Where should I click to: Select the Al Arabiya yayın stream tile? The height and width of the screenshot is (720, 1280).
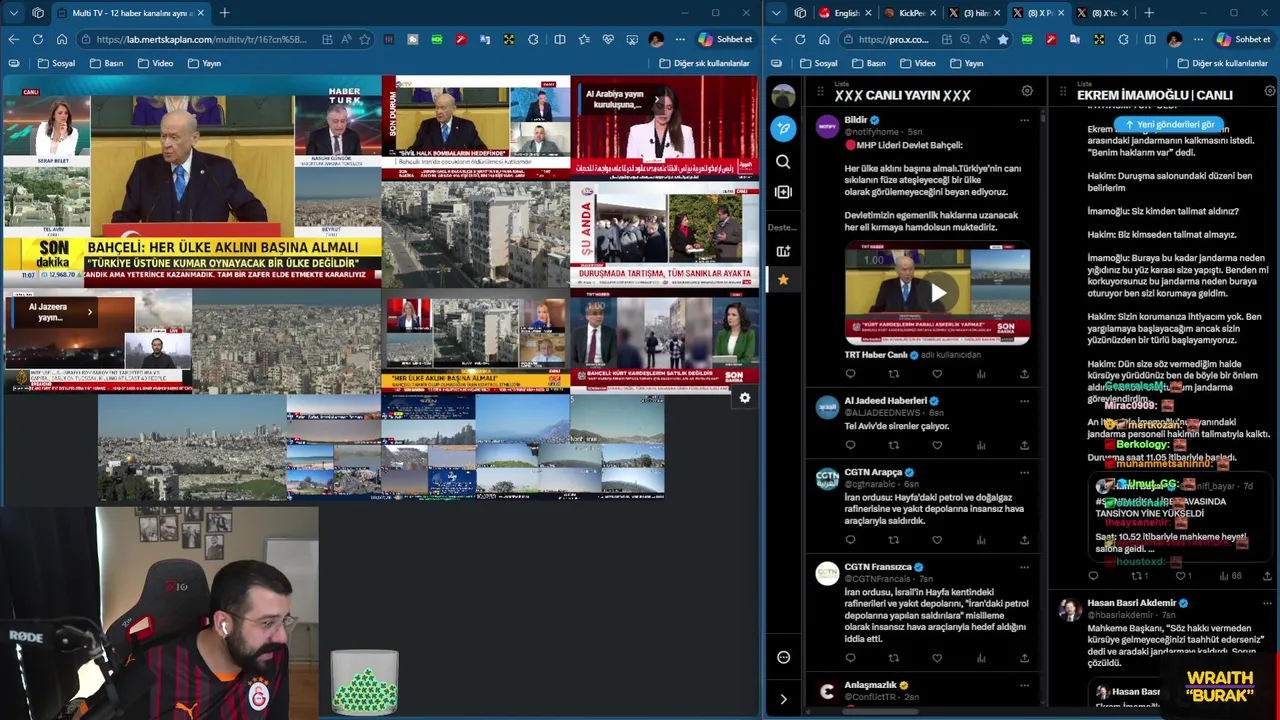pos(664,127)
